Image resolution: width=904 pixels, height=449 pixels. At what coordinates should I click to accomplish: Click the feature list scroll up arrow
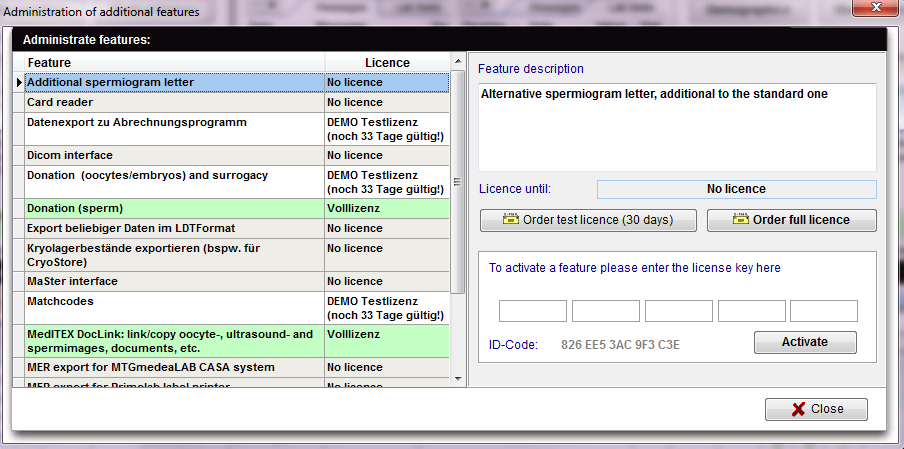pyautogui.click(x=458, y=62)
